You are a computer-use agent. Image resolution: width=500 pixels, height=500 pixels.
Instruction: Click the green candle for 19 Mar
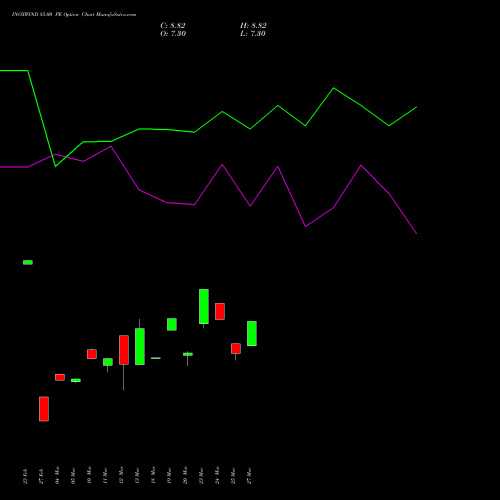tap(172, 324)
